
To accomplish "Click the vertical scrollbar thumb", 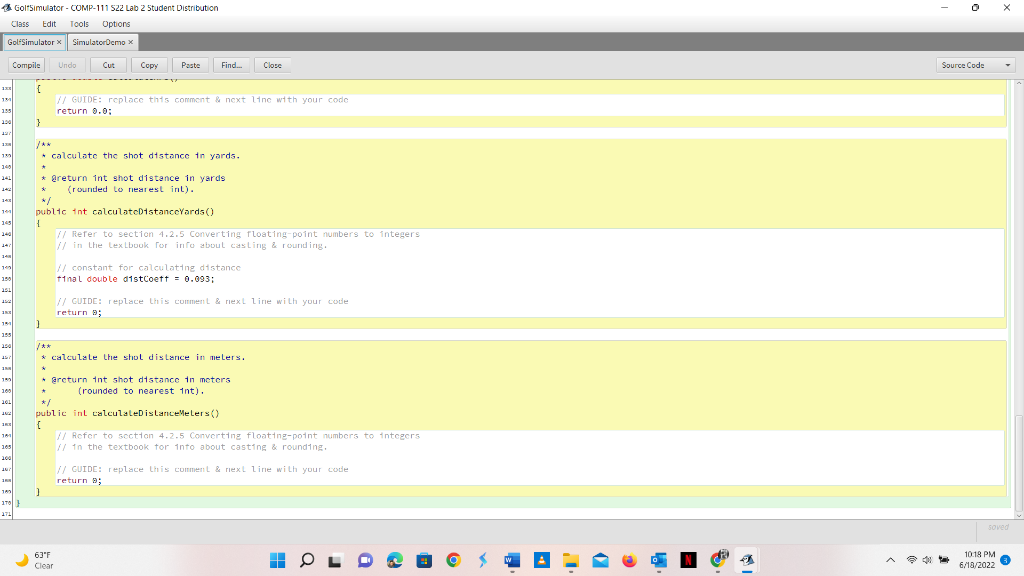I will coord(1019,462).
